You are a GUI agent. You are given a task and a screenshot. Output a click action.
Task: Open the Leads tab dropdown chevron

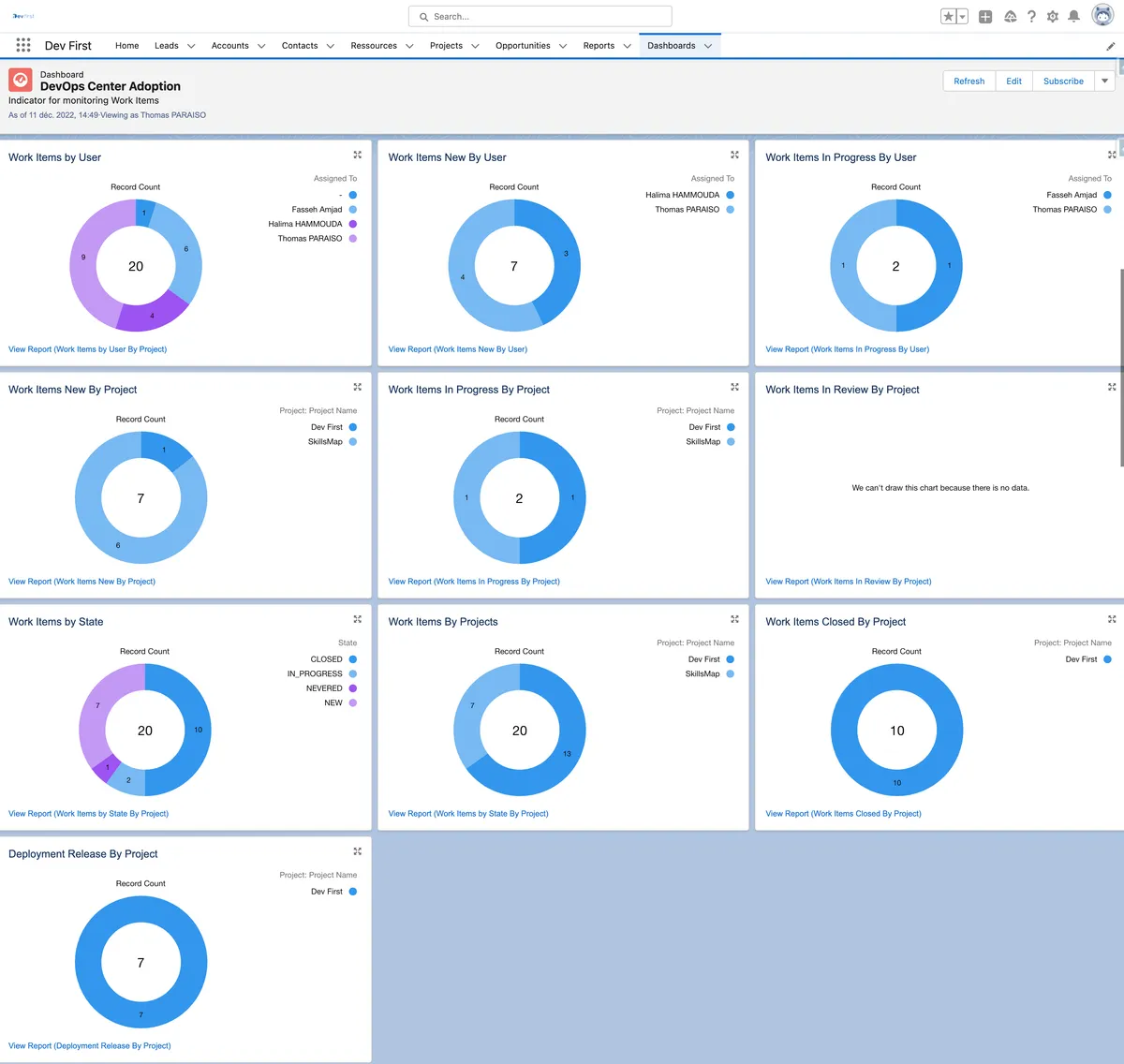[191, 46]
